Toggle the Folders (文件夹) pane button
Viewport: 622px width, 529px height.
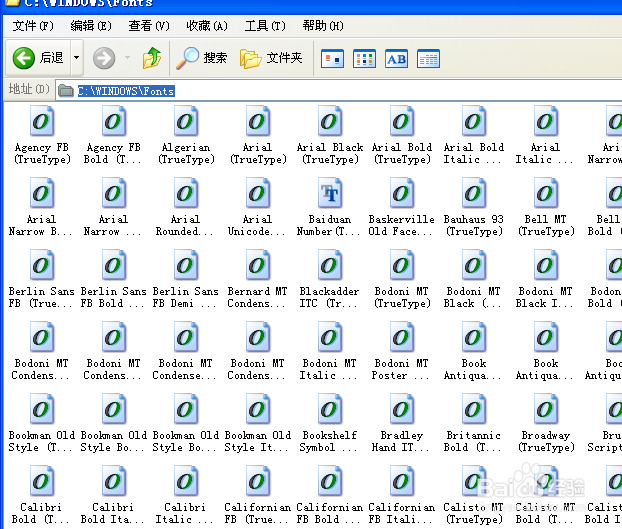pyautogui.click(x=271, y=58)
